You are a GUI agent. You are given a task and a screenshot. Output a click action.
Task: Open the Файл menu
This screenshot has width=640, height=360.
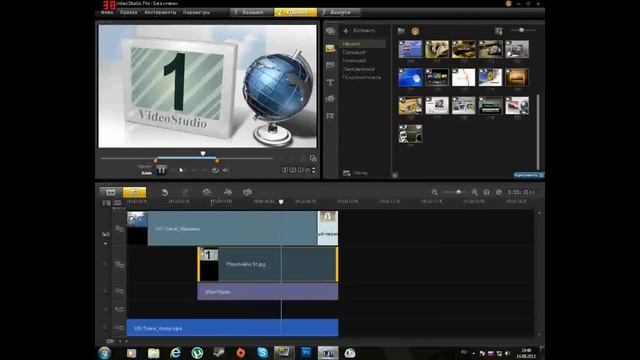pos(107,12)
